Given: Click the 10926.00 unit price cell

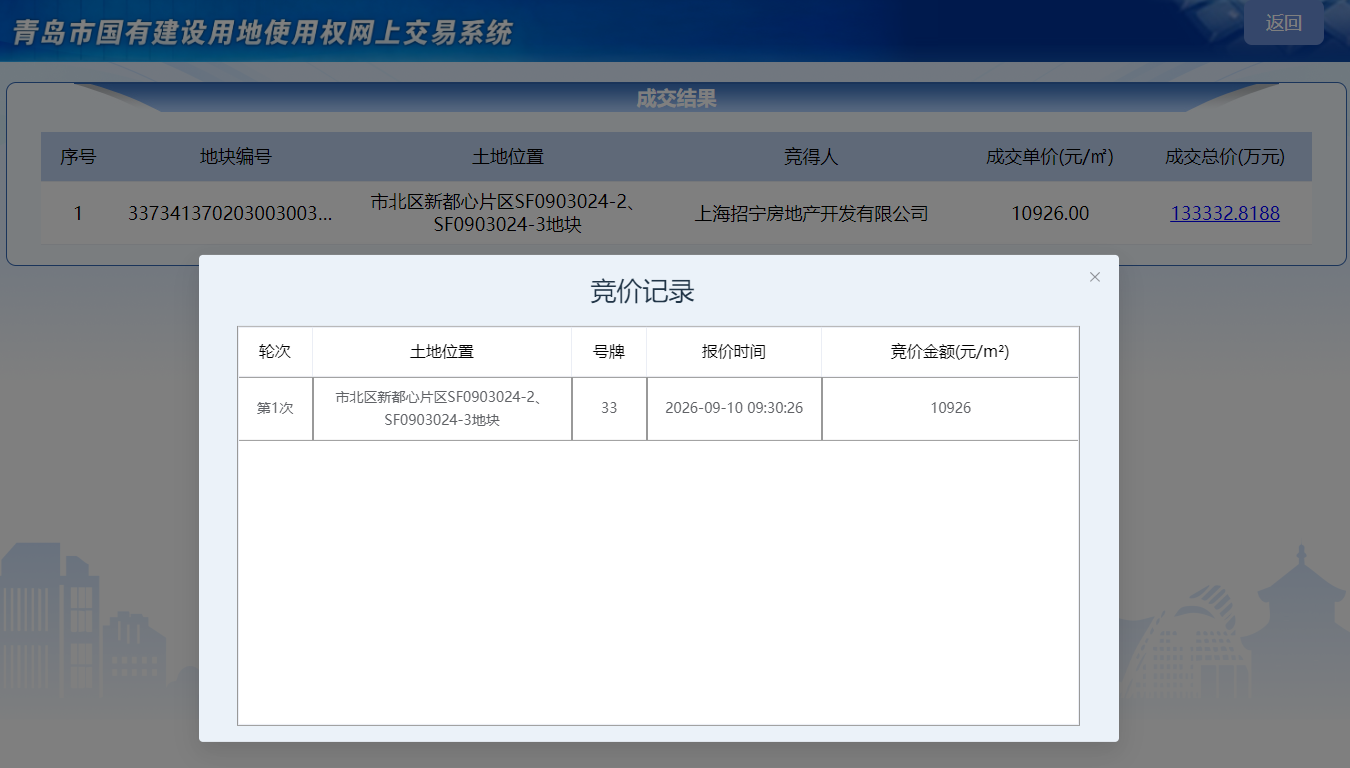Looking at the screenshot, I should point(1050,213).
